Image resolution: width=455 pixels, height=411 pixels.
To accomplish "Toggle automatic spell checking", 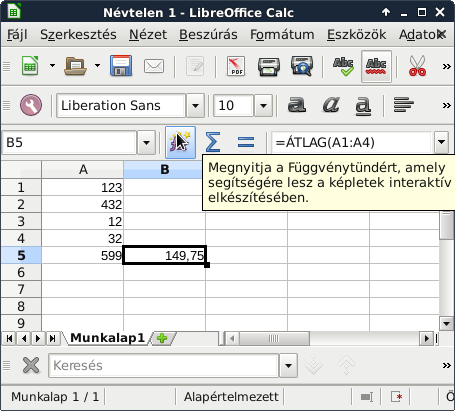I will click(x=376, y=66).
